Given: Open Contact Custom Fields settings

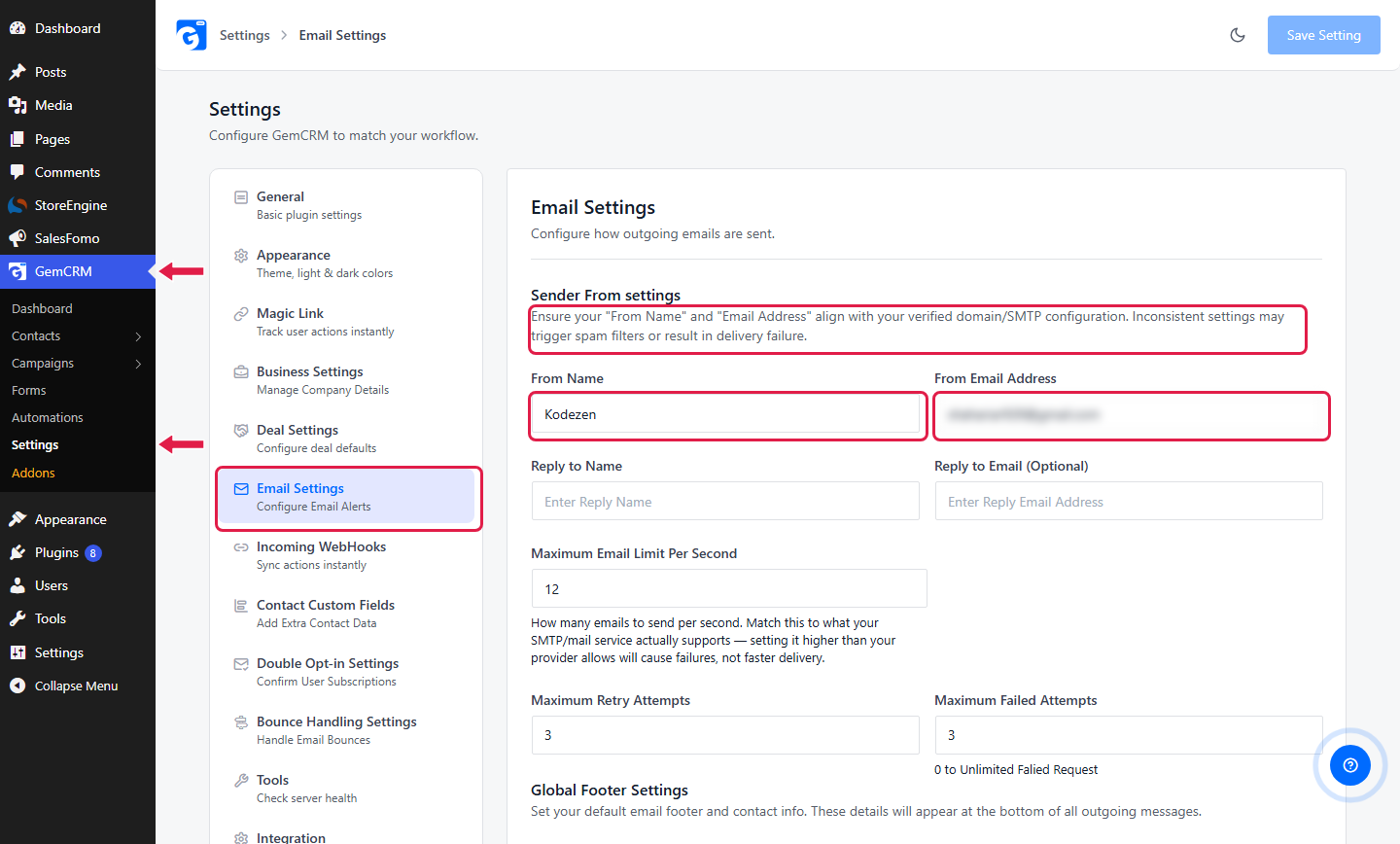Looking at the screenshot, I should pos(346,614).
